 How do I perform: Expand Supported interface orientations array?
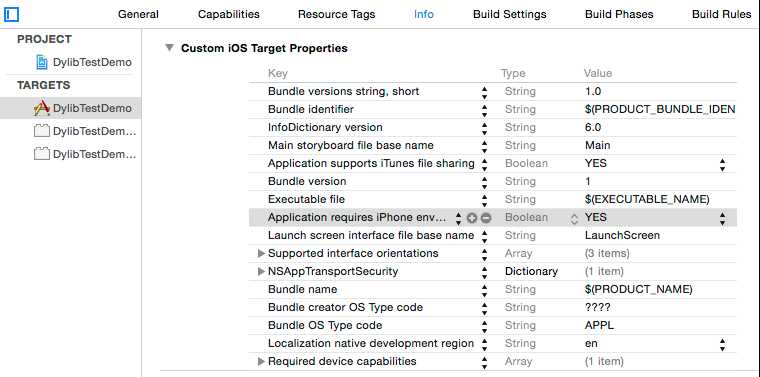[x=261, y=253]
